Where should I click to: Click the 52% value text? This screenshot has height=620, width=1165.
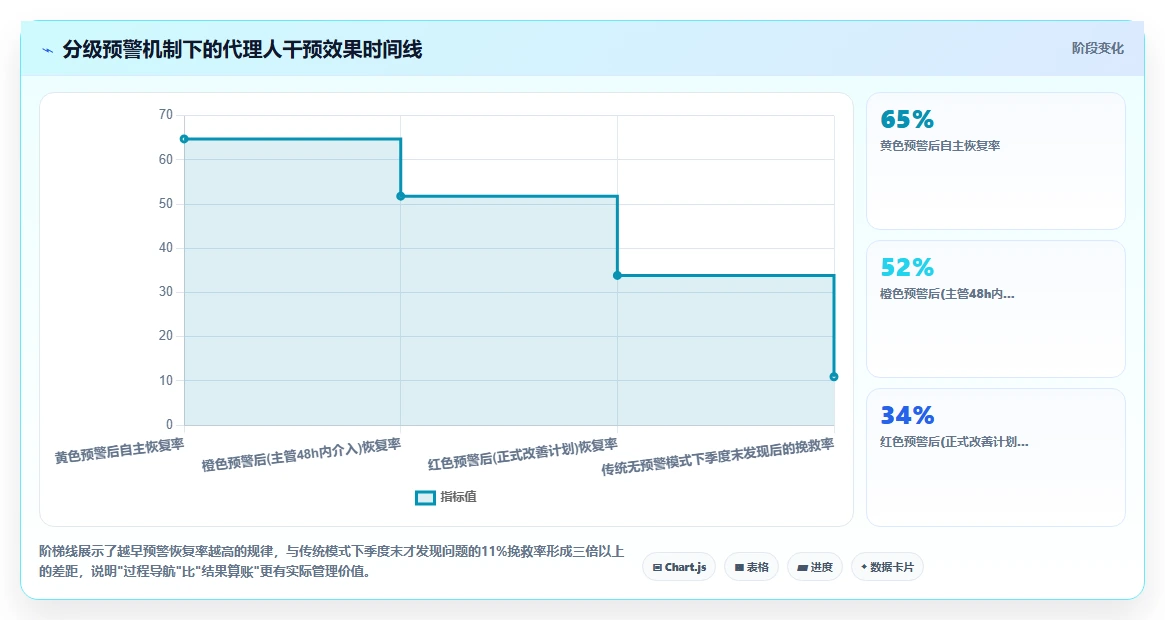pyautogui.click(x=907, y=268)
